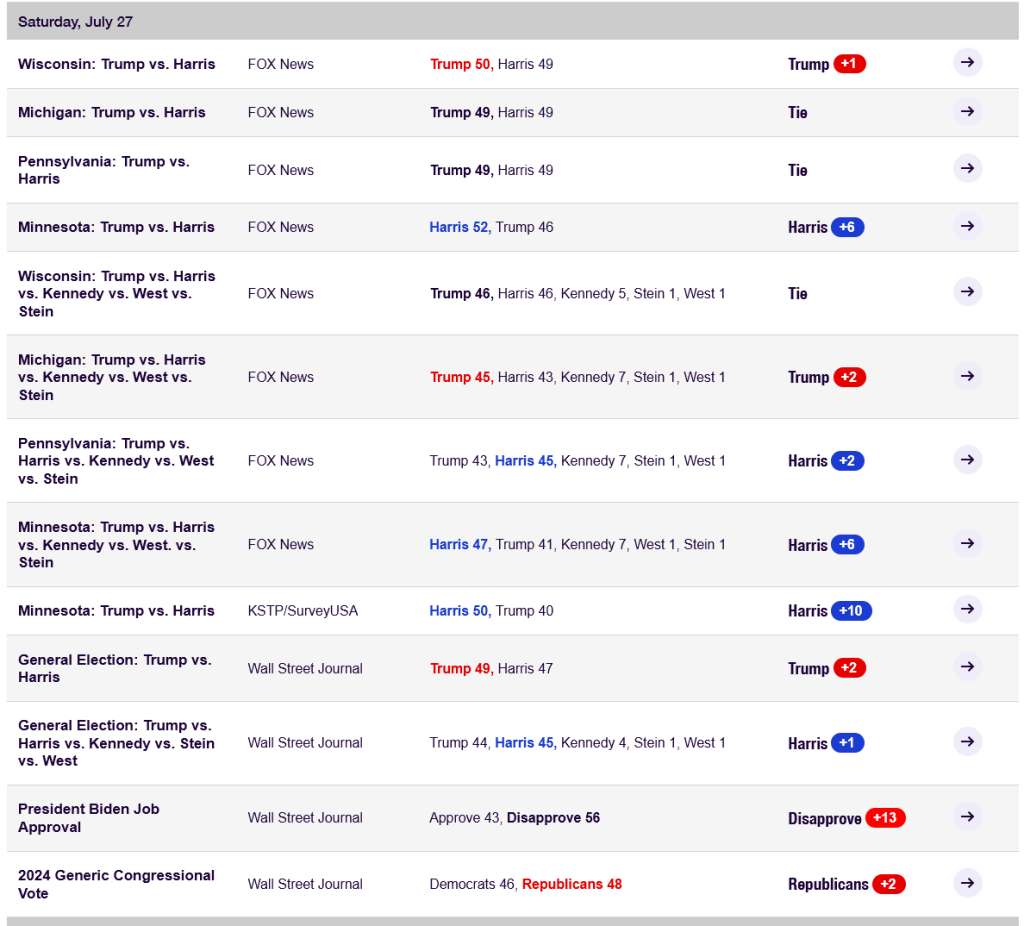The width and height of the screenshot is (1024, 926).
Task: Click 'Trump +2' spread in General Election row
Action: coord(827,668)
